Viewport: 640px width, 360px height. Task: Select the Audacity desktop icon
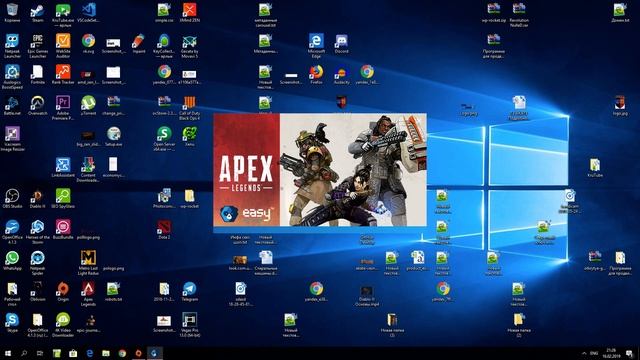(341, 74)
